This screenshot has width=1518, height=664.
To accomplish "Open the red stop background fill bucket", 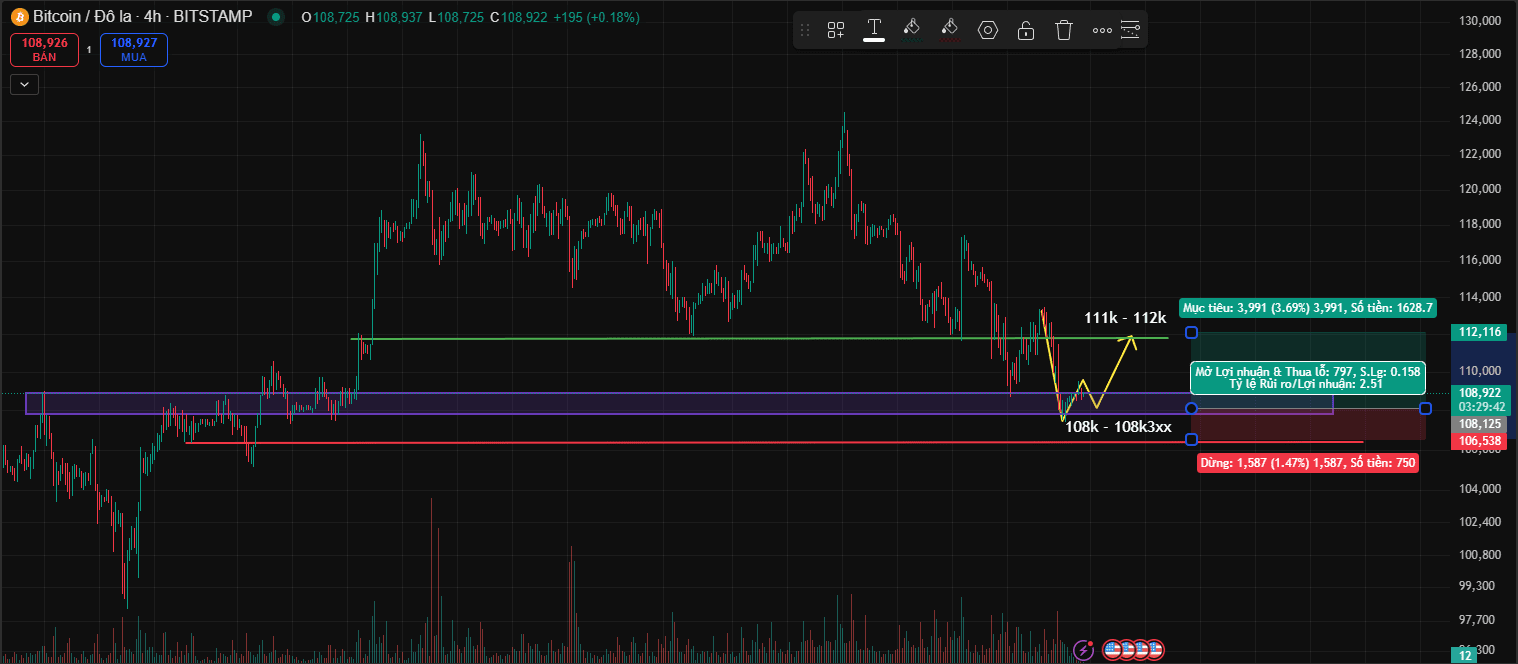I will [950, 29].
